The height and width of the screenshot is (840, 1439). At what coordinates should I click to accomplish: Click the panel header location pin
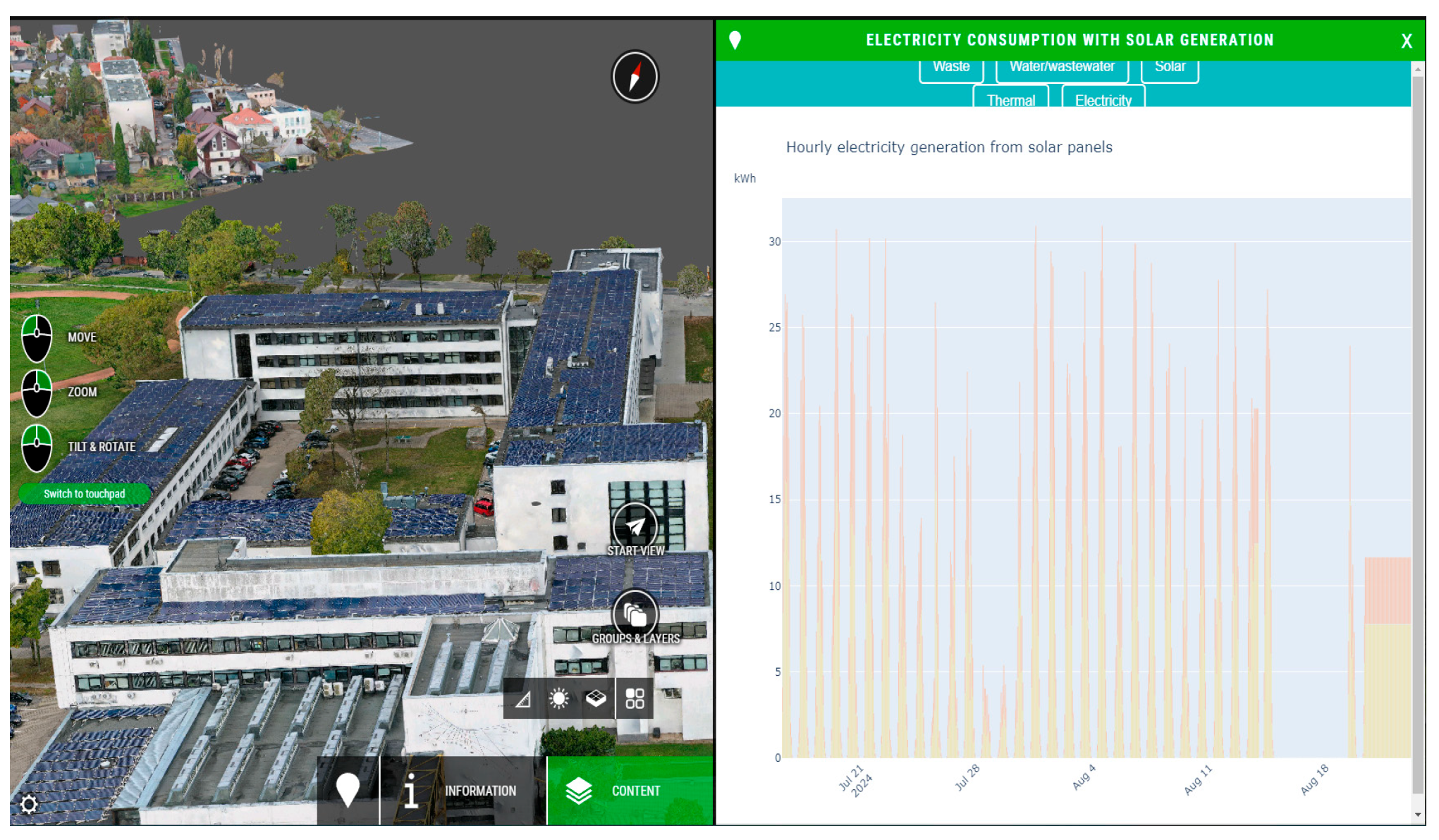click(735, 40)
